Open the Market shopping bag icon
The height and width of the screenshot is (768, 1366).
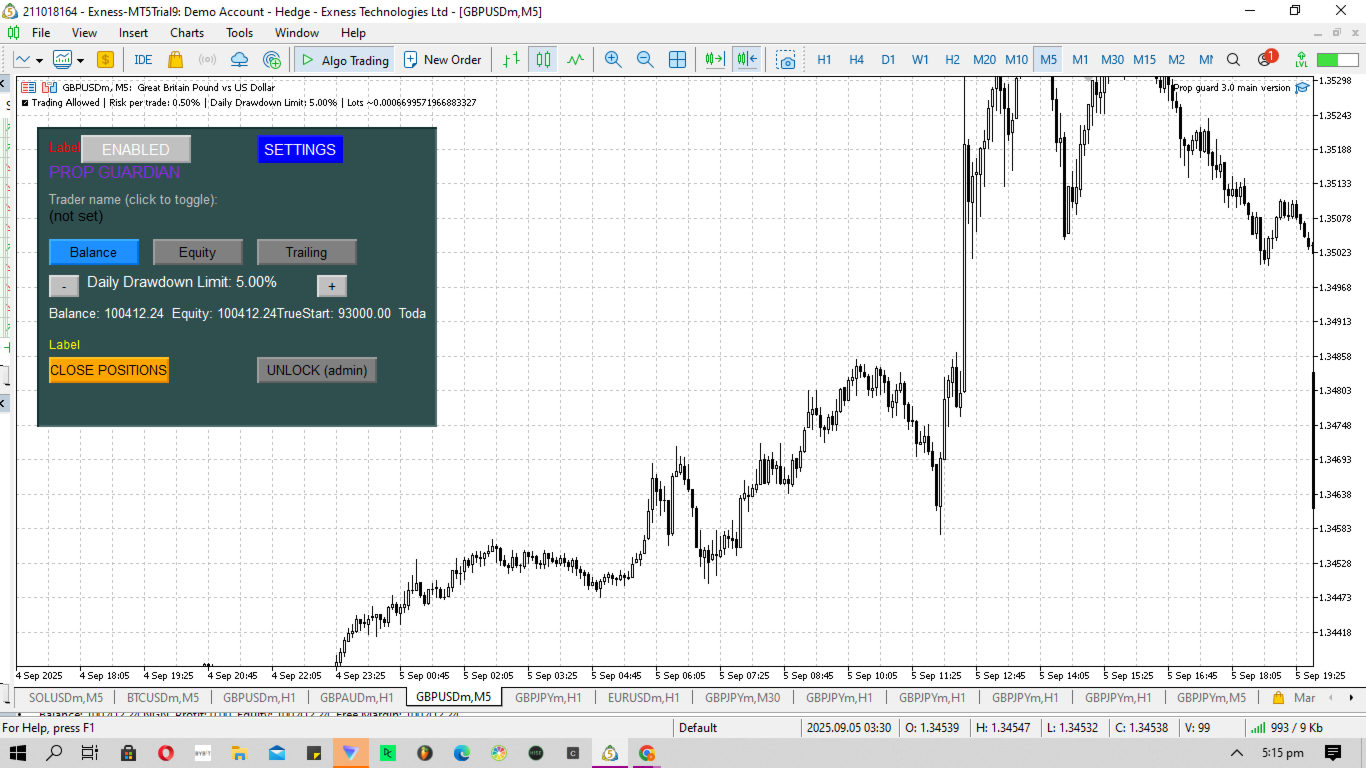click(176, 60)
